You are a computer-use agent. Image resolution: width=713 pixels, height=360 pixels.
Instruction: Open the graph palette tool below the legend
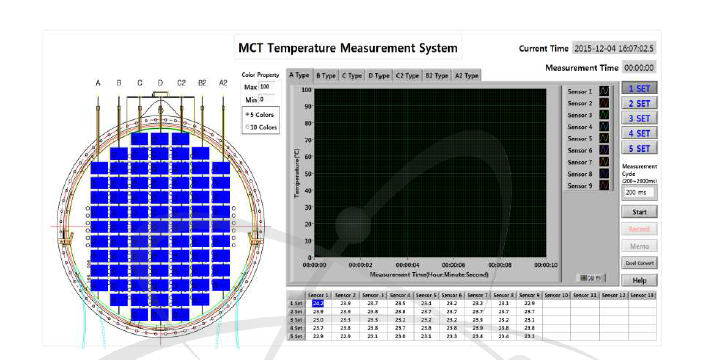coord(591,278)
